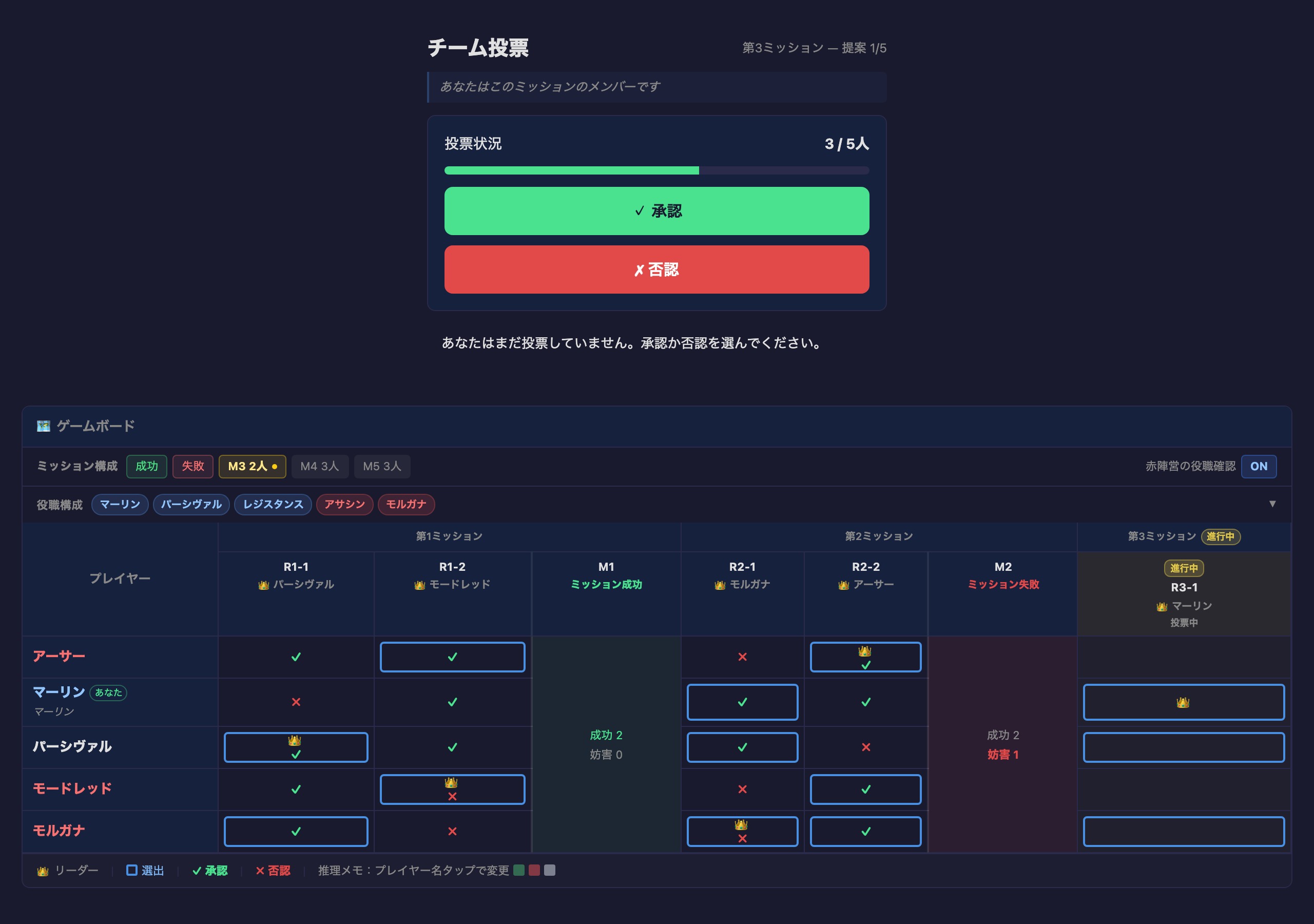Click the 投票状況 progress bar
Screen dimensions: 1314x924
coord(656,170)
